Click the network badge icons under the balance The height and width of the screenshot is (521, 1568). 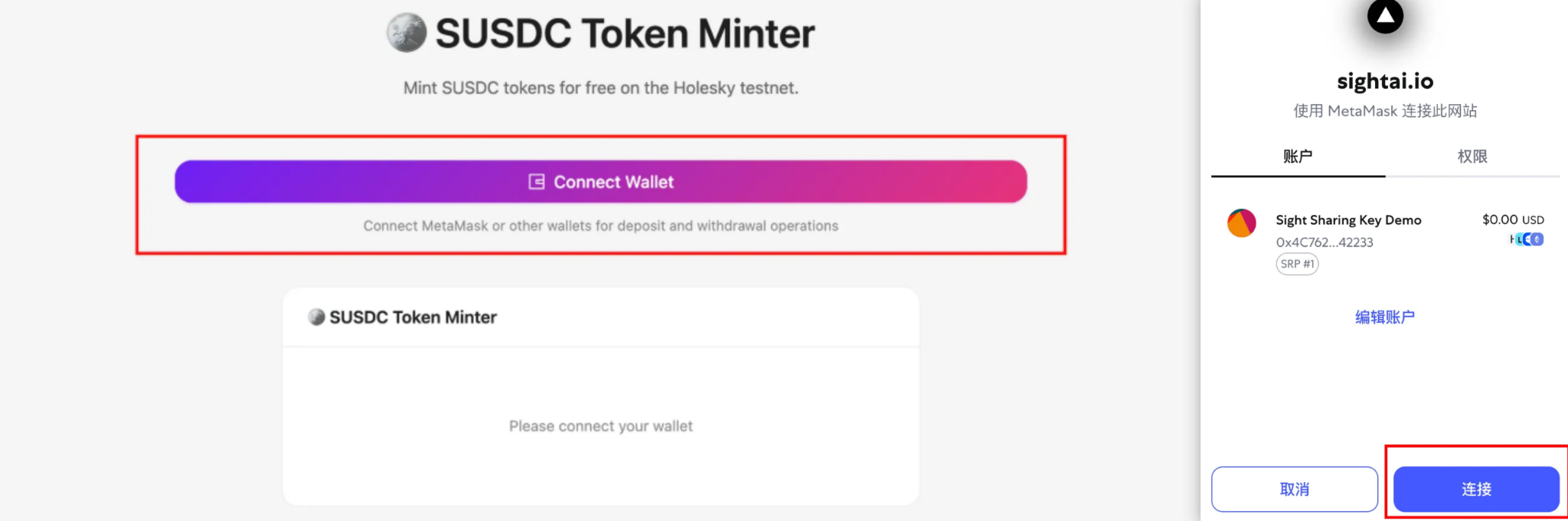click(x=1527, y=239)
